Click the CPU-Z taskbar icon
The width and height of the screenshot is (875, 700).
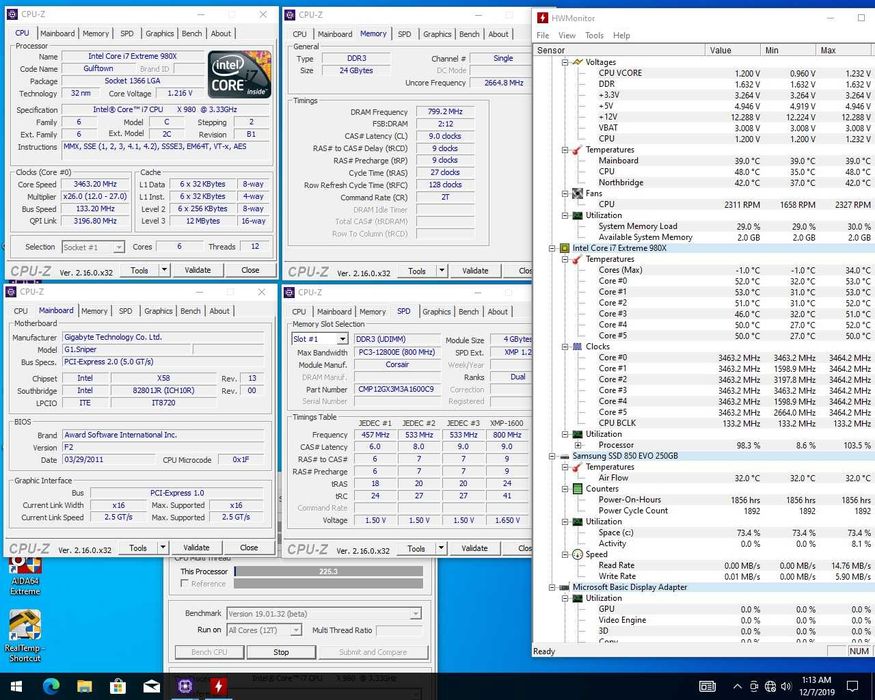click(x=185, y=686)
